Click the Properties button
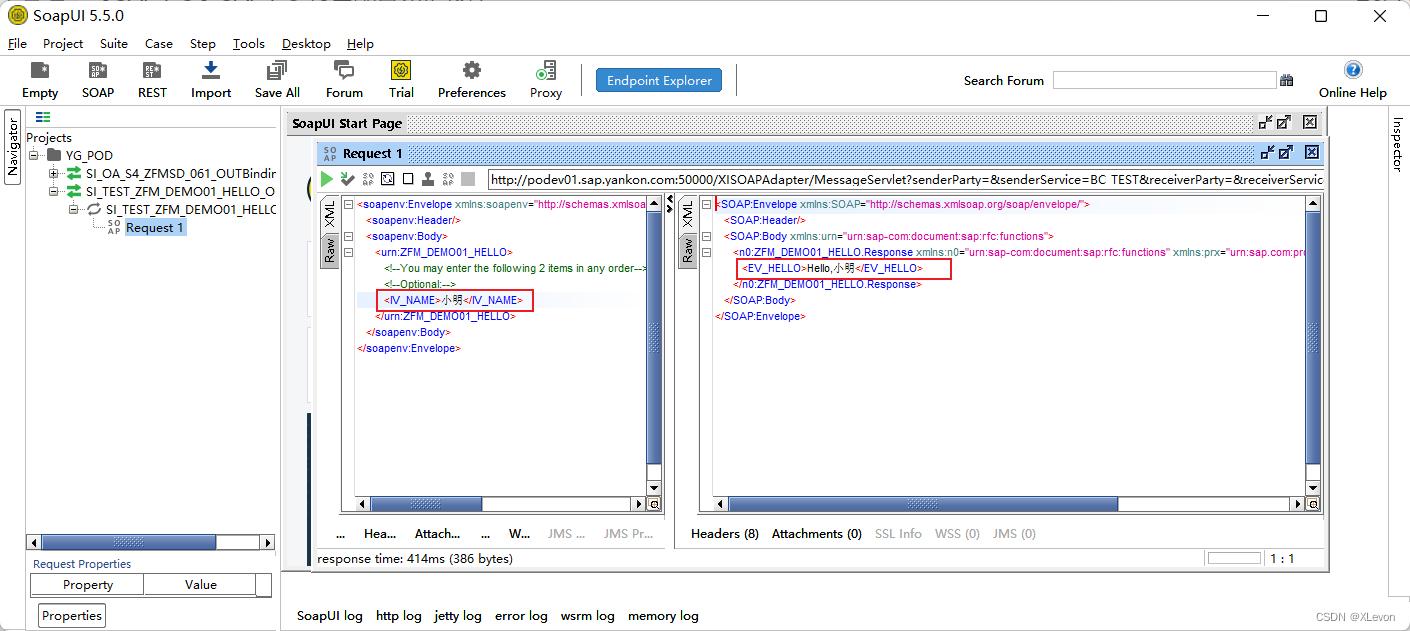1410x631 pixels. coord(72,615)
